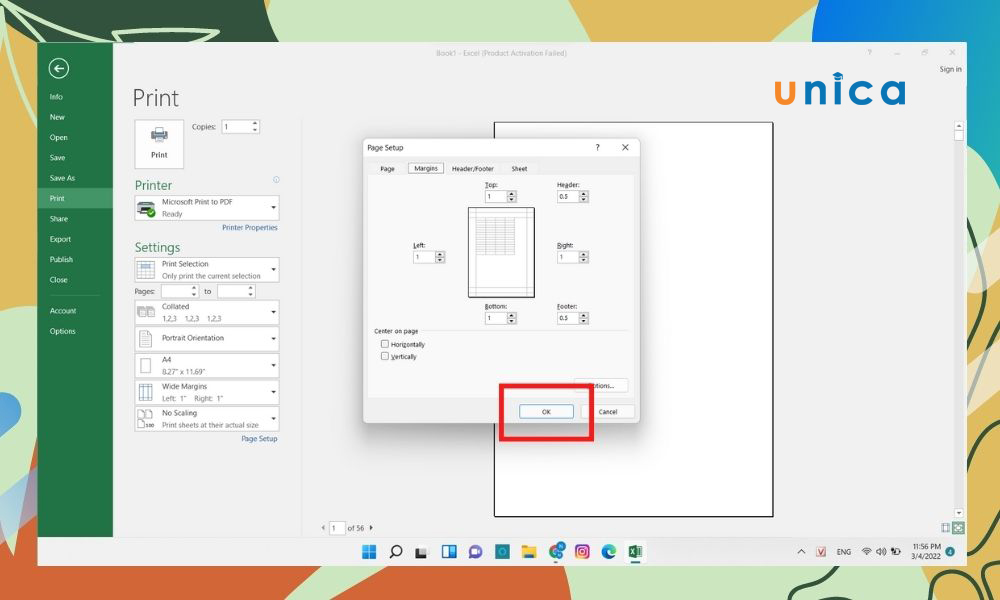Click the Wi-Fi icon in system tray

[x=866, y=552]
